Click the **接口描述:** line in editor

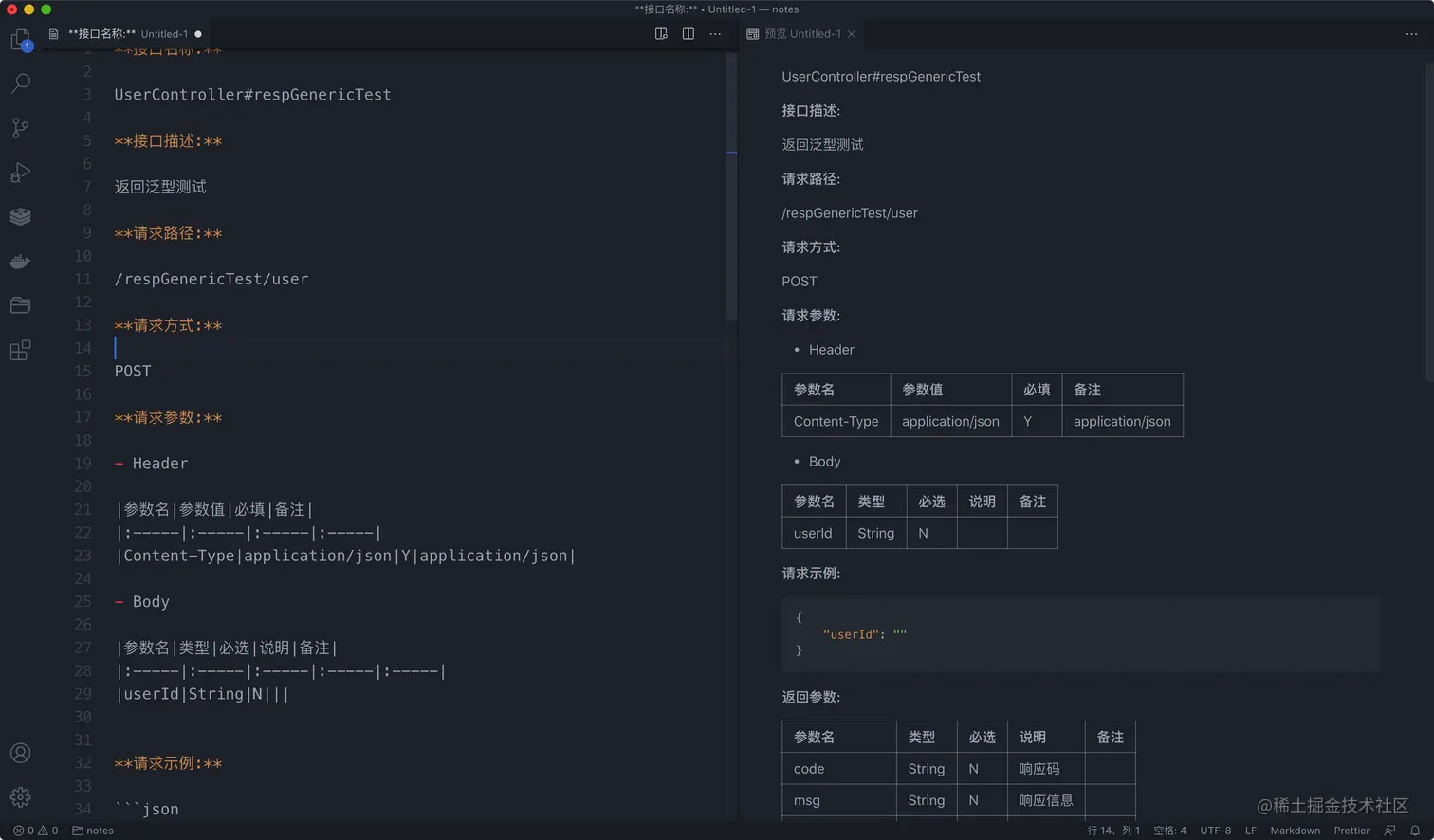pos(168,141)
